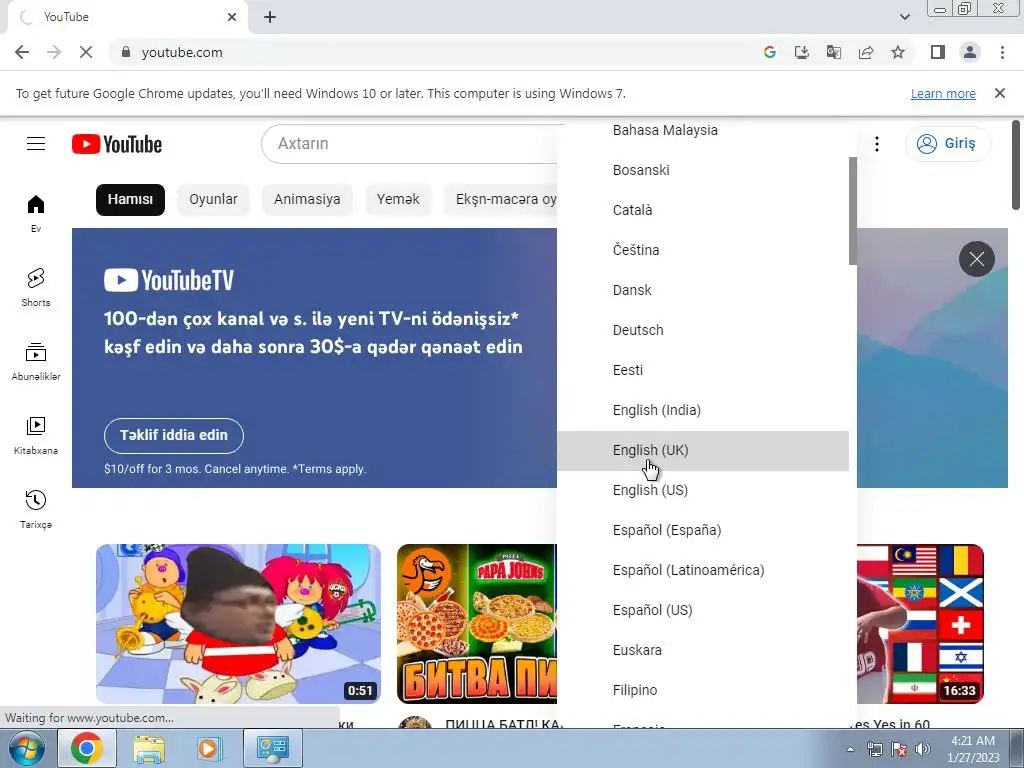Choose English (US) language
Screen dimensions: 1024x768
(703, 490)
